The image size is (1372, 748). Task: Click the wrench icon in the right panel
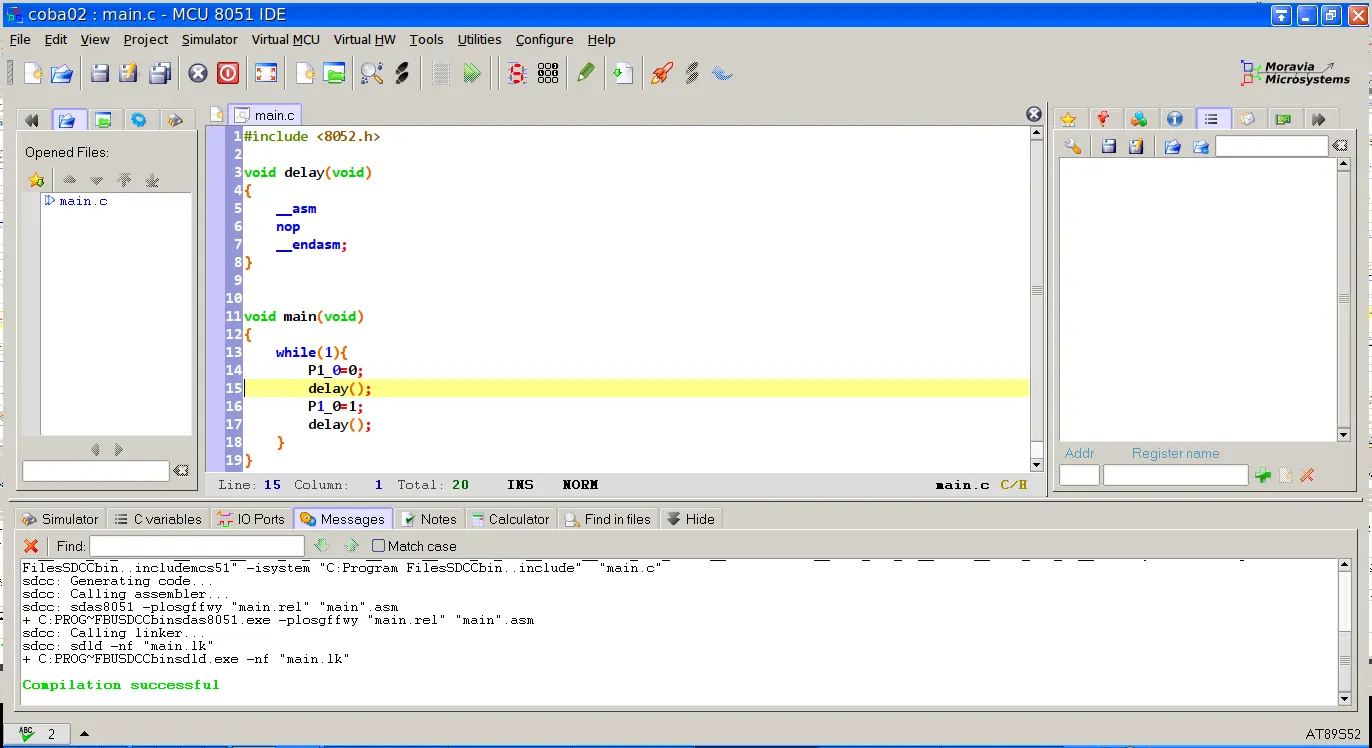[1073, 147]
